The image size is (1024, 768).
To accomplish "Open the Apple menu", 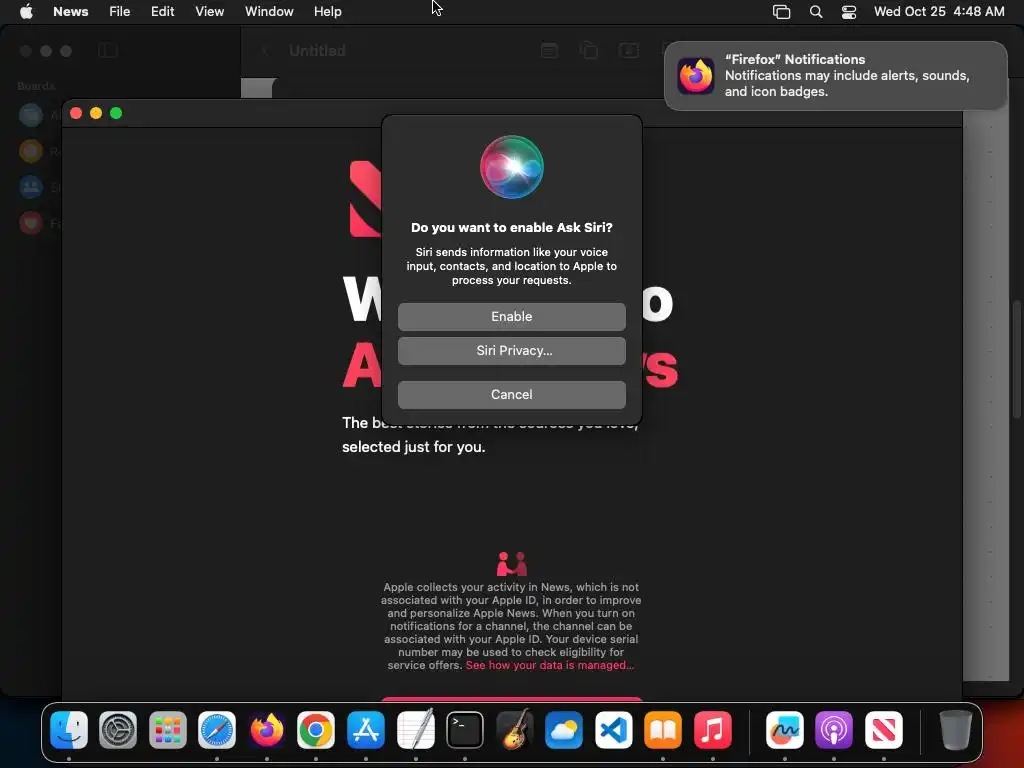I will (x=26, y=11).
